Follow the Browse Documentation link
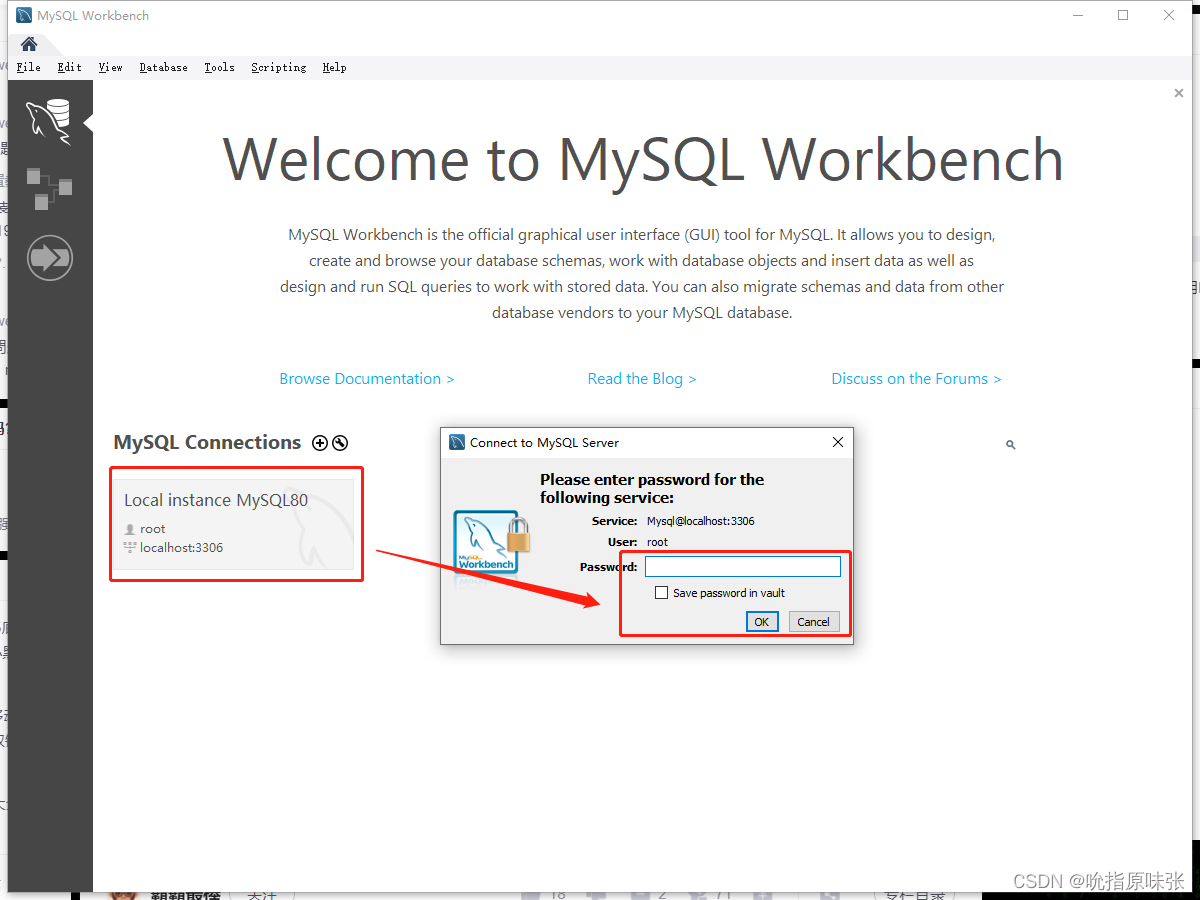The width and height of the screenshot is (1200, 900). (367, 379)
